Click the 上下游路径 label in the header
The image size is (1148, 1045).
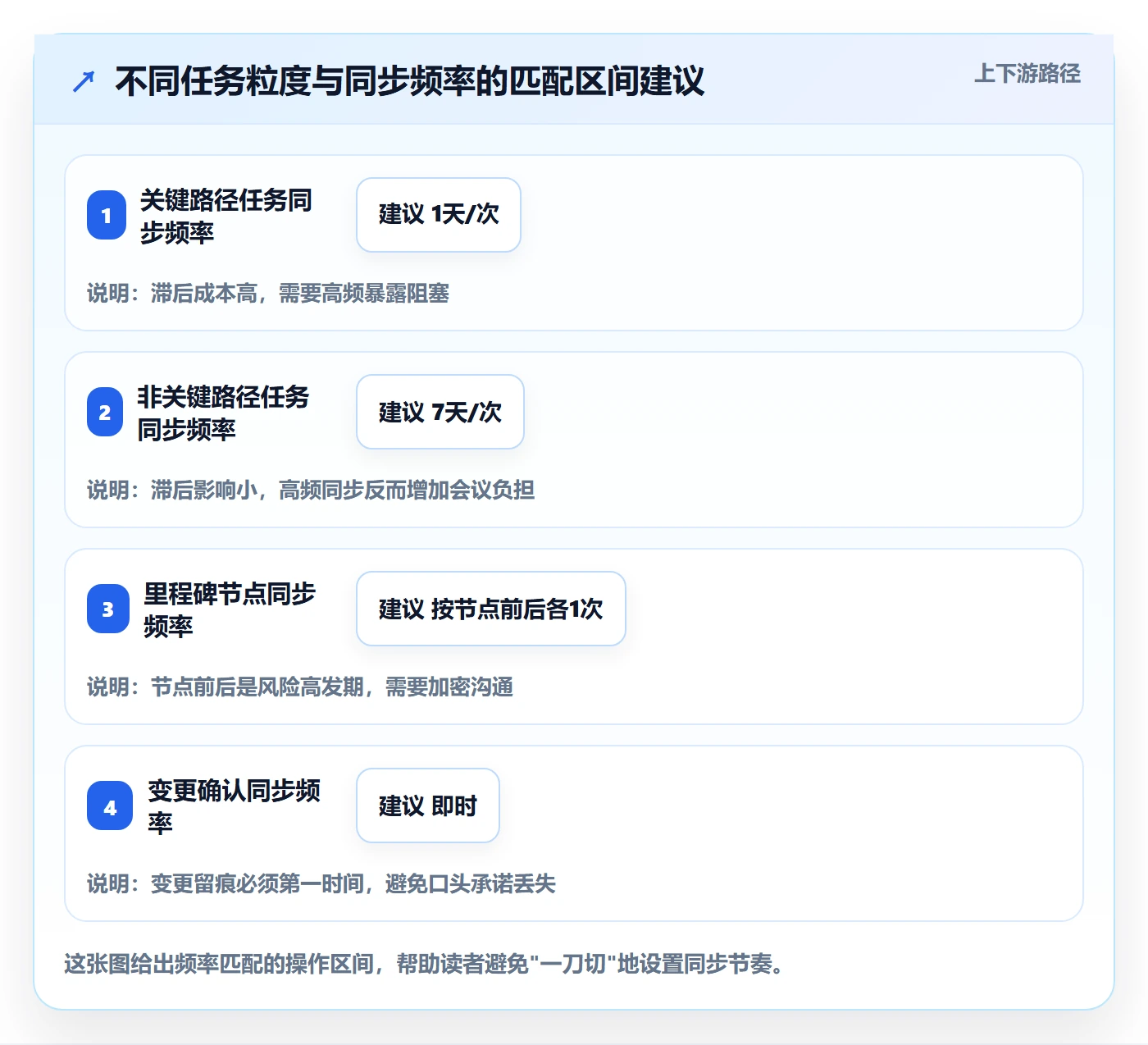1027,74
